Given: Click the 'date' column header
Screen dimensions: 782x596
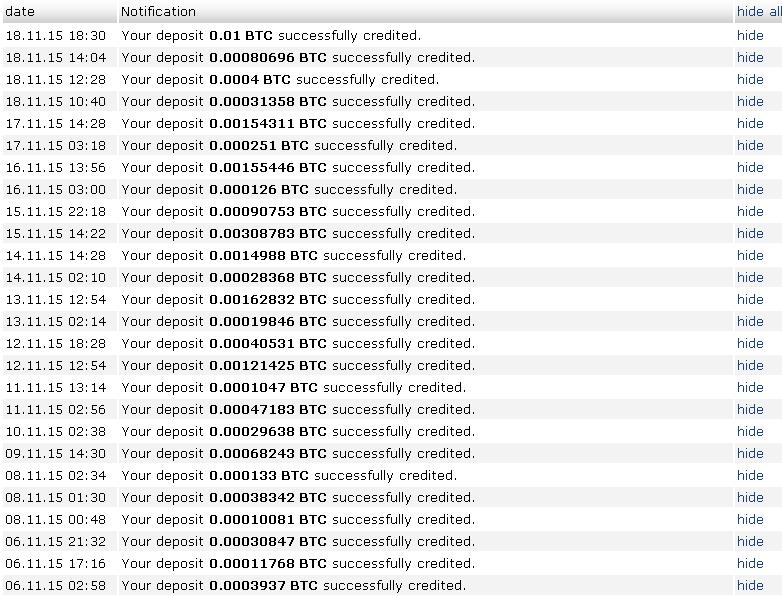Looking at the screenshot, I should coord(20,12).
